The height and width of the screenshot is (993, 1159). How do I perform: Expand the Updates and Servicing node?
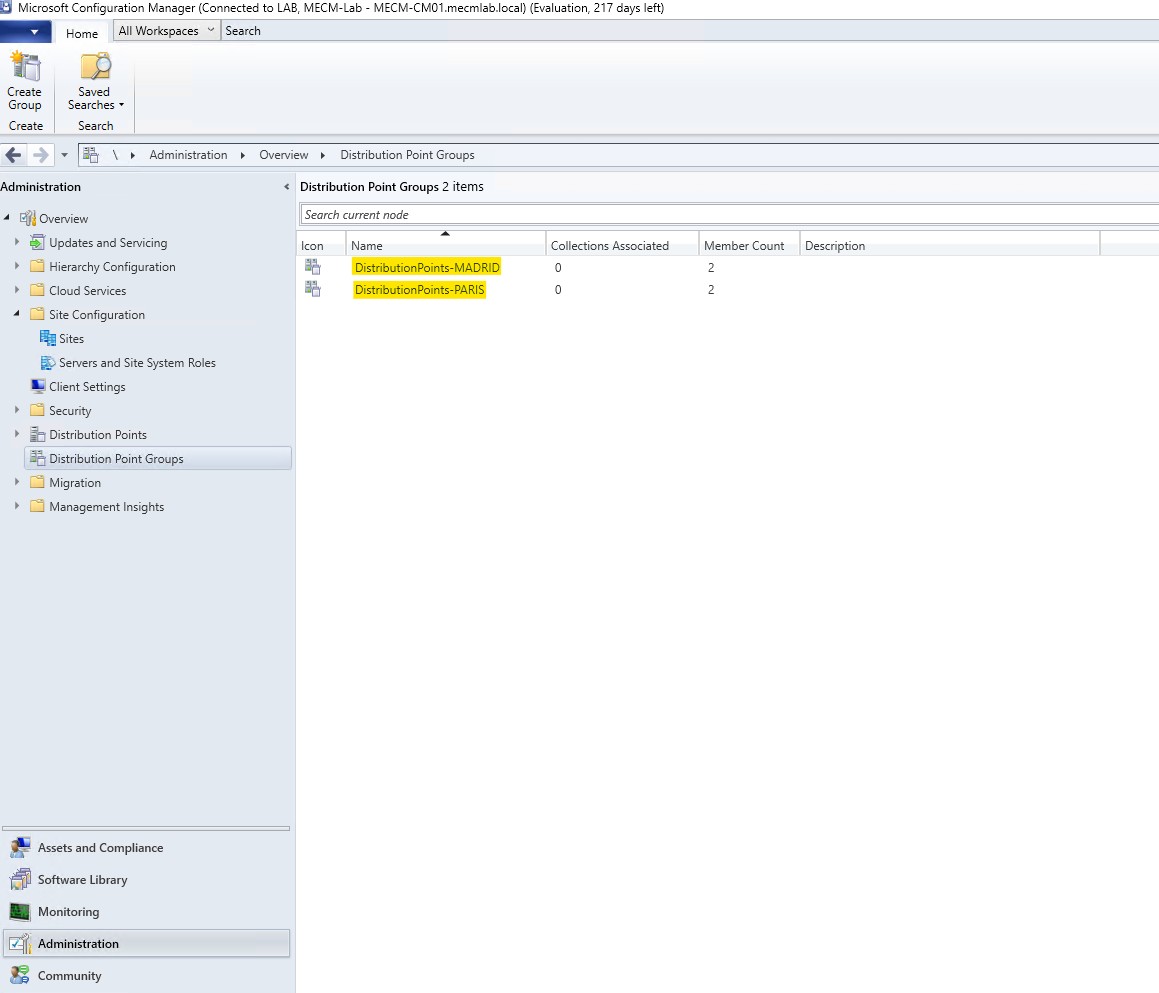coord(17,243)
